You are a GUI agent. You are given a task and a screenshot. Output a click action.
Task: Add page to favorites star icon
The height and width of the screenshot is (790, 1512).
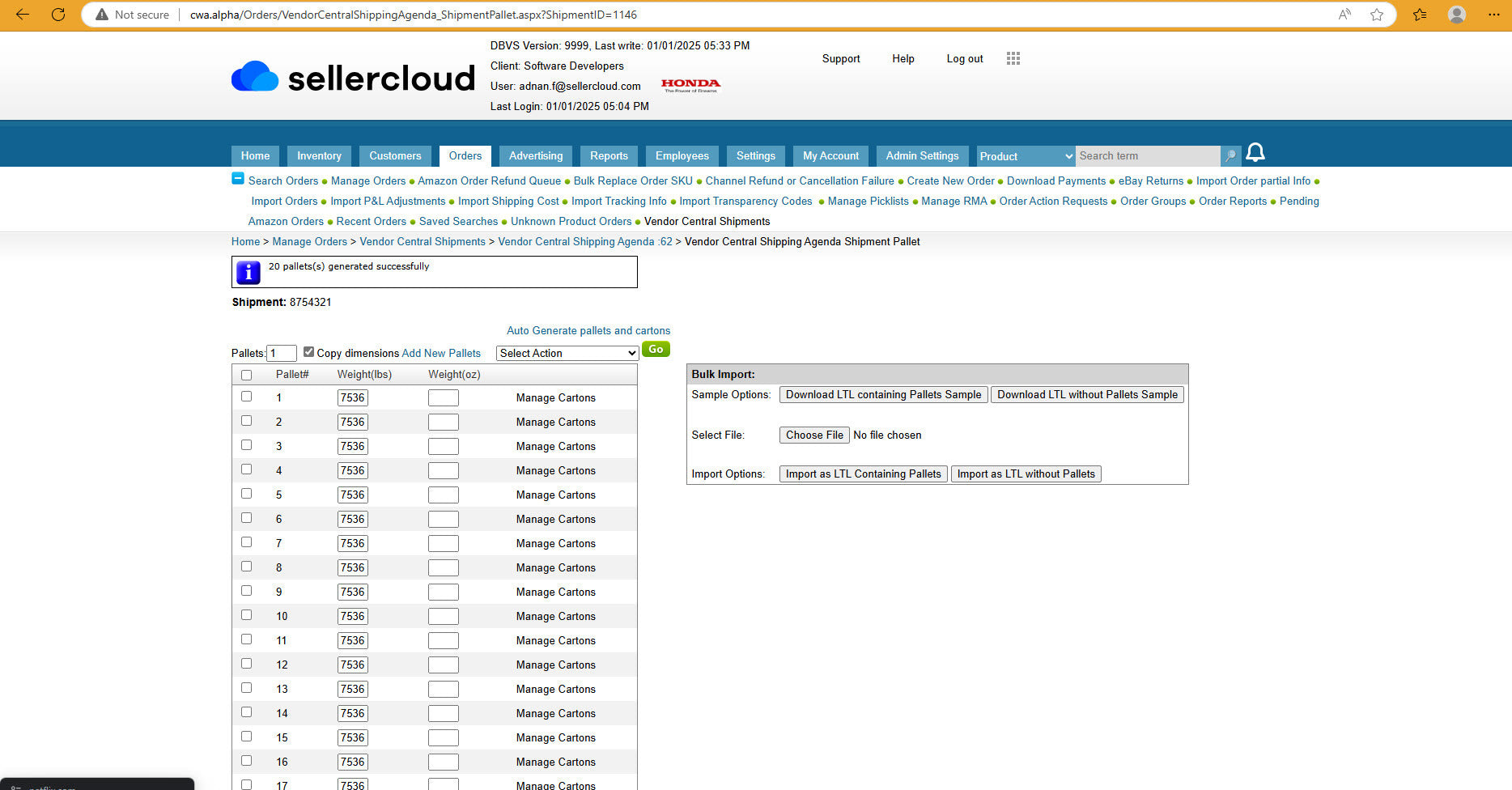click(x=1376, y=15)
